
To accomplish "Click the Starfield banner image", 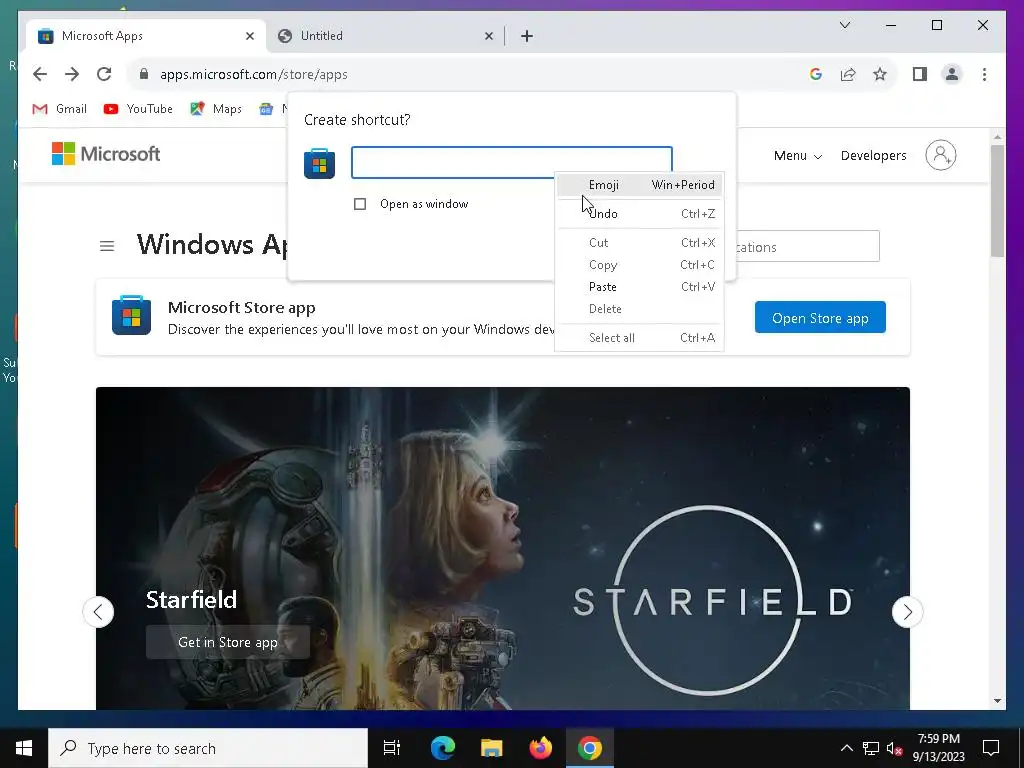I will 503,548.
